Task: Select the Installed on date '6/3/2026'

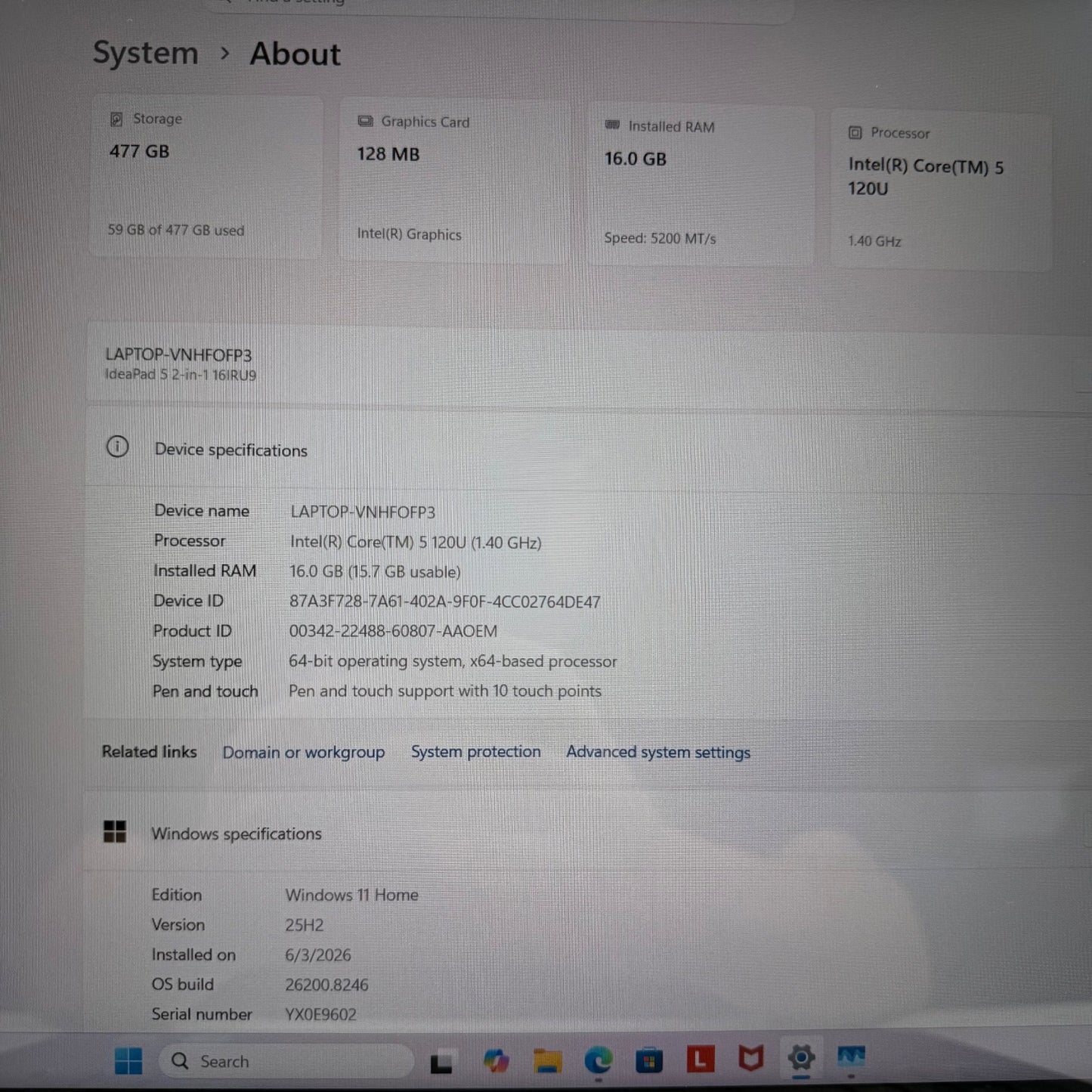Action: coord(318,955)
